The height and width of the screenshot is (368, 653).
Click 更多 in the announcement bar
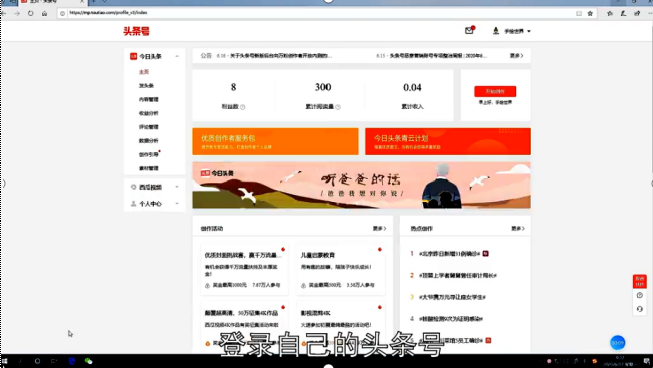tap(516, 55)
